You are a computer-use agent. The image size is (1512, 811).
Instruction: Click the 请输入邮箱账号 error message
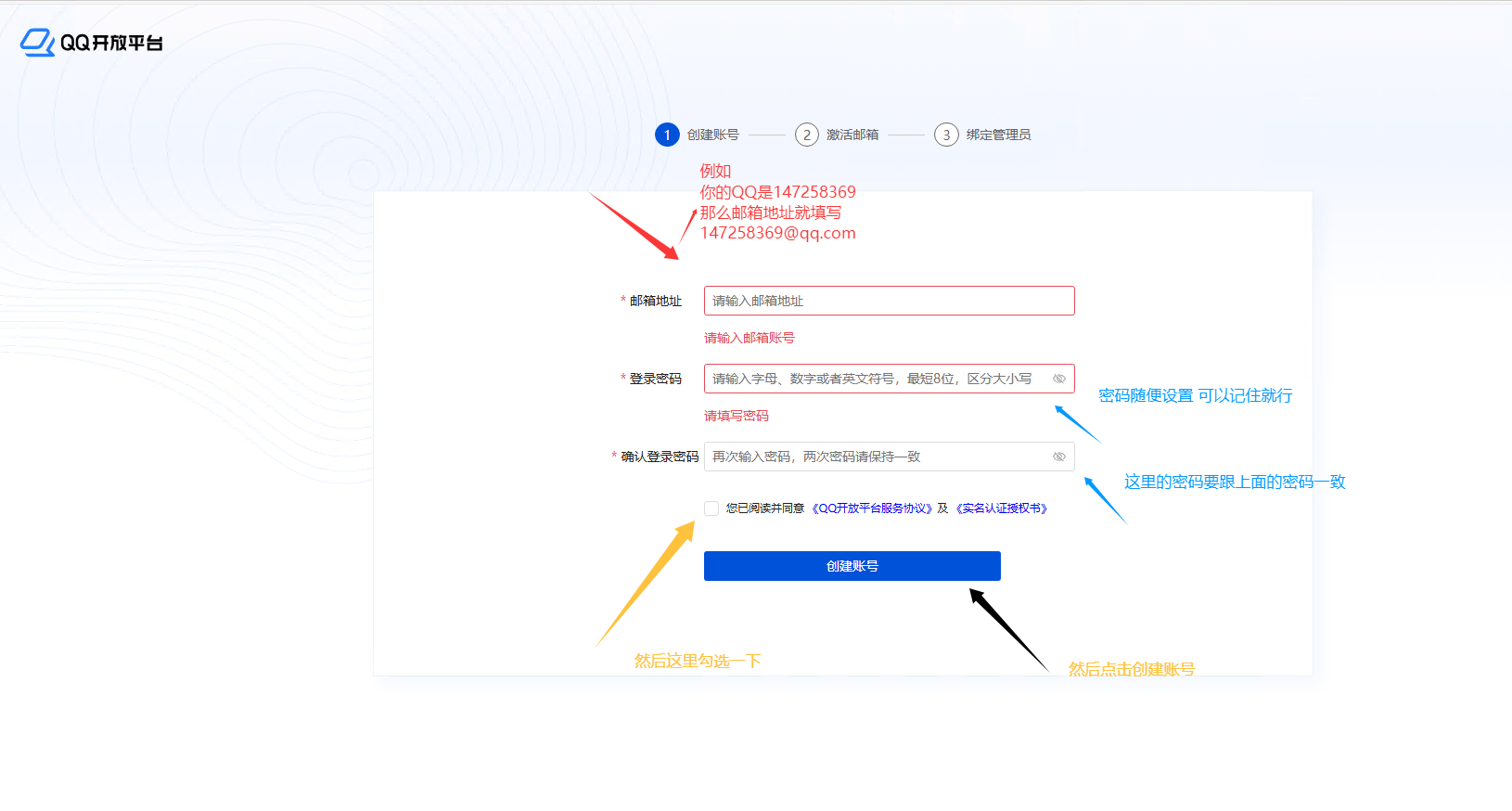coord(750,338)
